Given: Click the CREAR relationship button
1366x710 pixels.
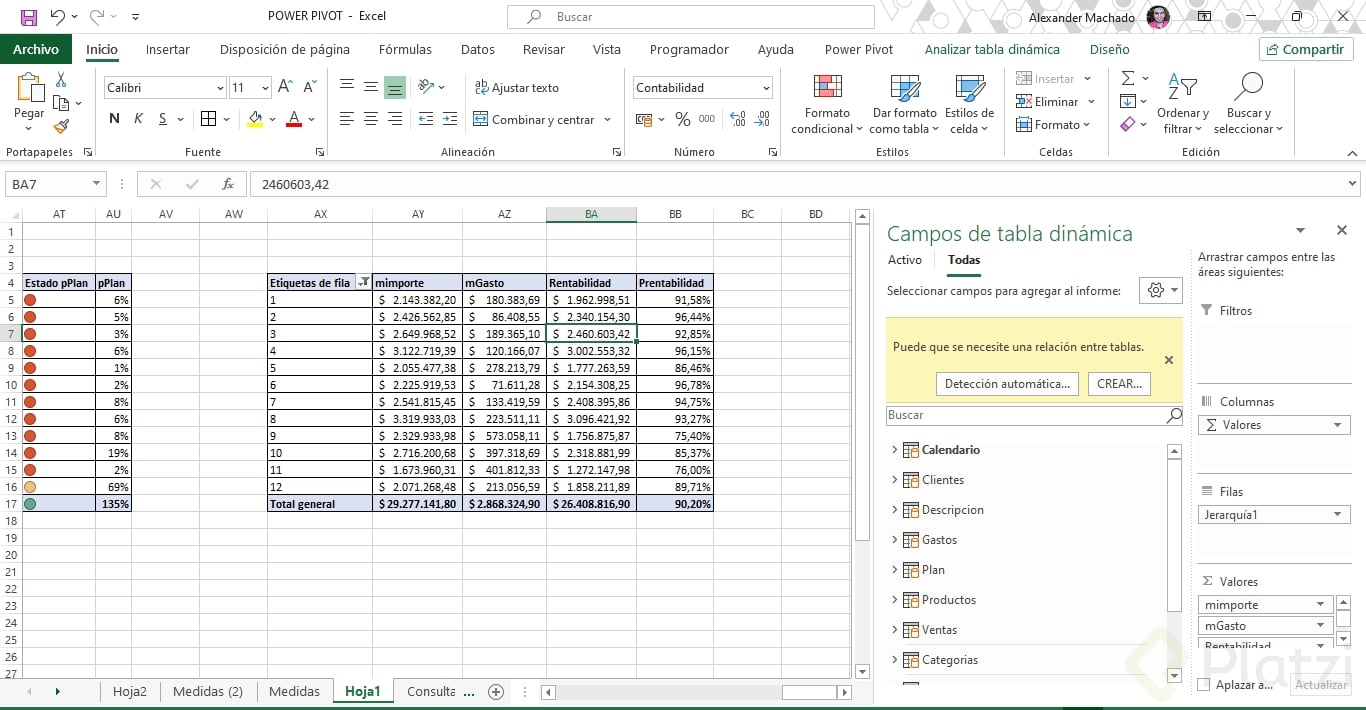Looking at the screenshot, I should (1119, 384).
